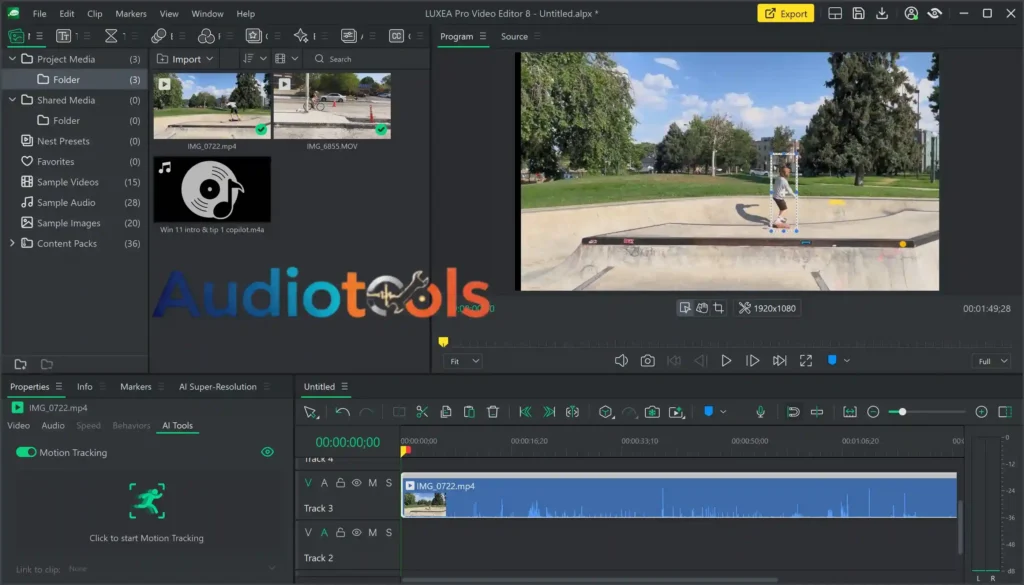Click the workspace layout icon in title bar
This screenshot has width=1024, height=585.
pos(835,14)
